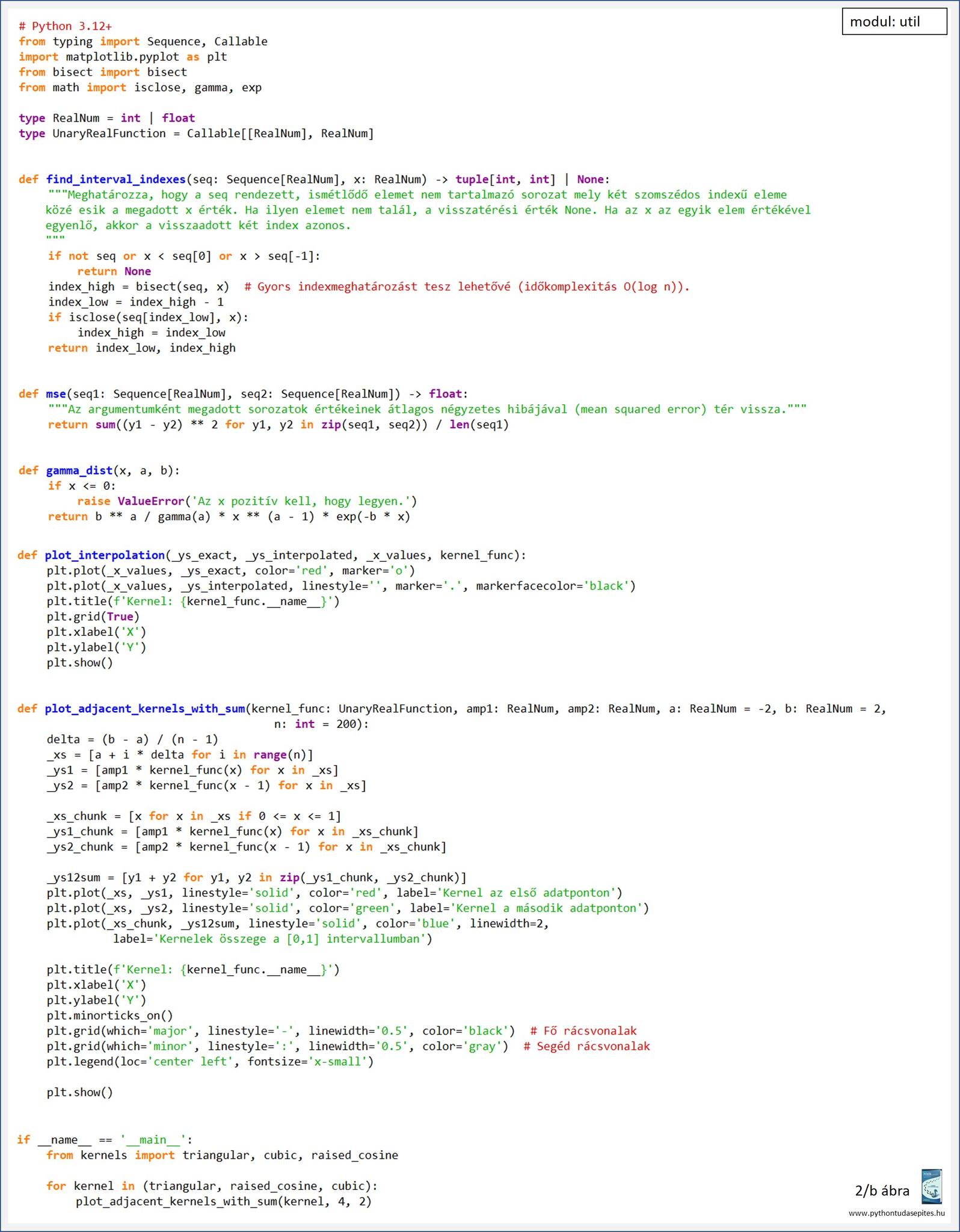Click the '_ys1 = [amp1 * kernel_func(x)' line
Image resolution: width=960 pixels, height=1232 pixels.
click(192, 770)
